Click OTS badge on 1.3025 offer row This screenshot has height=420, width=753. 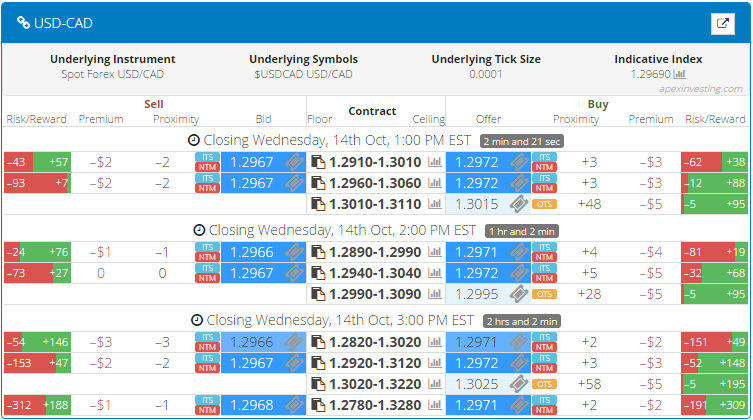coord(544,383)
